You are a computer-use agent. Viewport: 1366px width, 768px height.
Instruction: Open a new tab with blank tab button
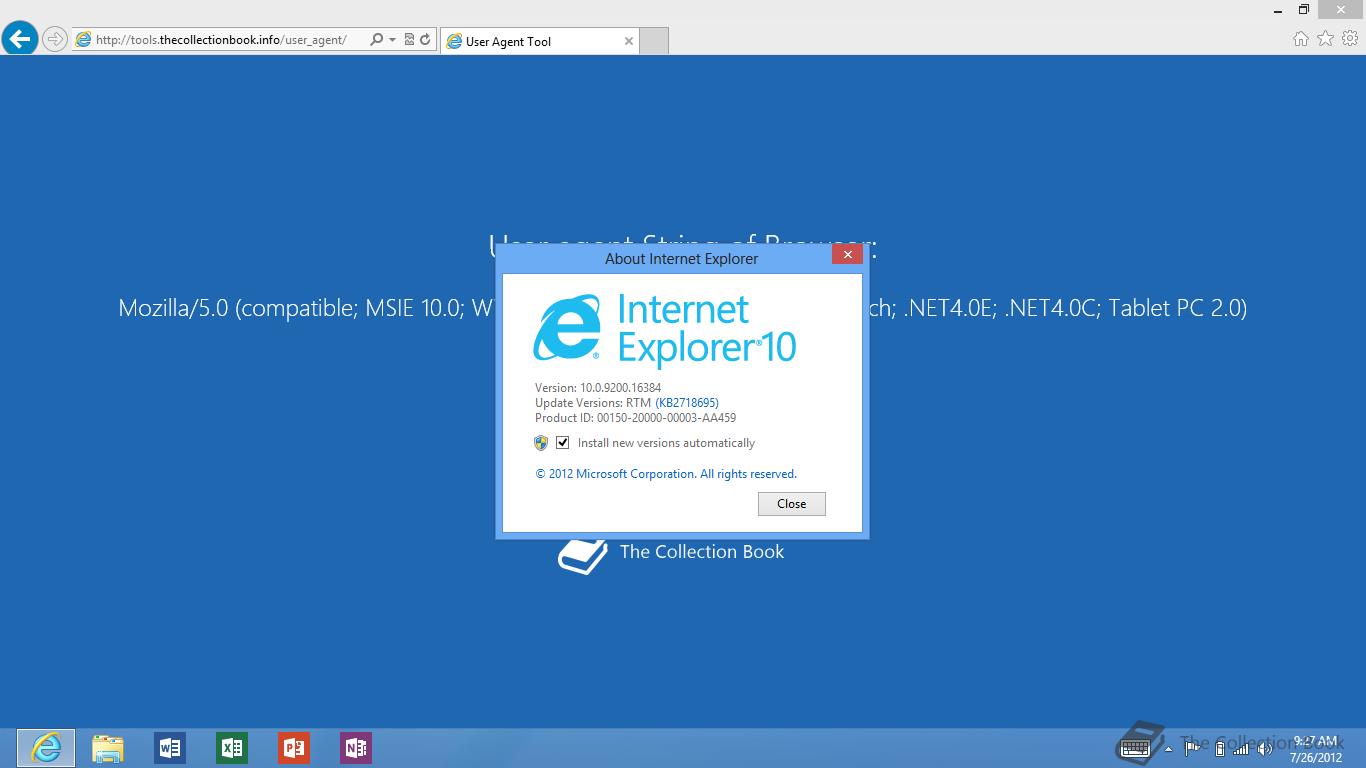(x=653, y=41)
